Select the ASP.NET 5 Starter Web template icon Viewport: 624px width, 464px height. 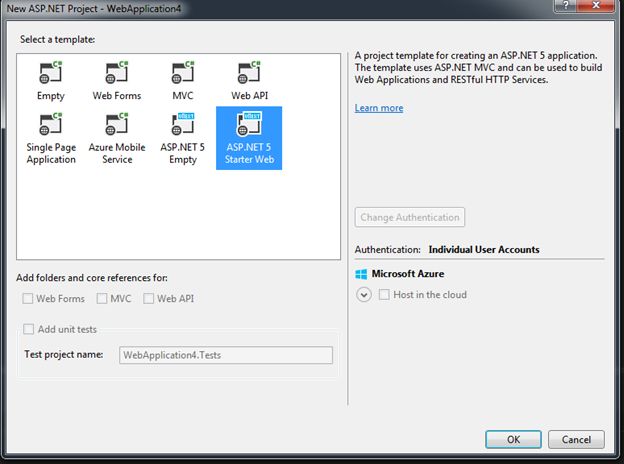[249, 124]
